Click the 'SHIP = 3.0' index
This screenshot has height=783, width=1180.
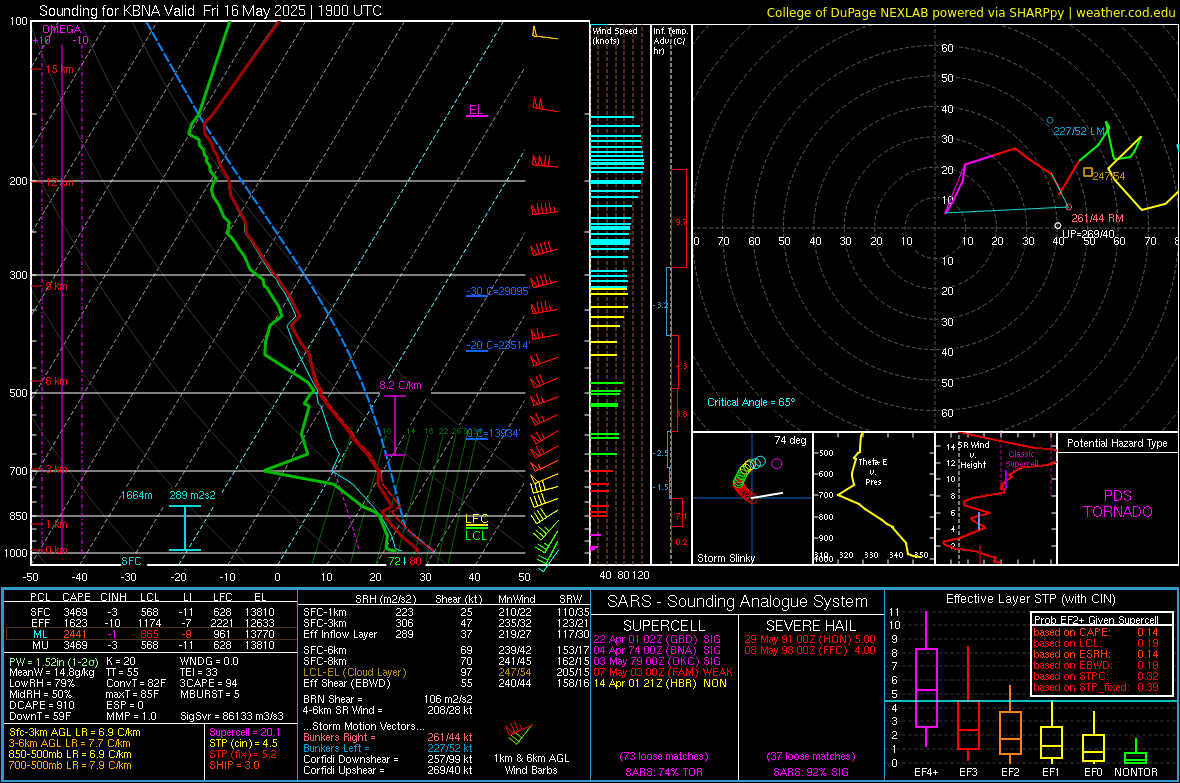(x=234, y=766)
